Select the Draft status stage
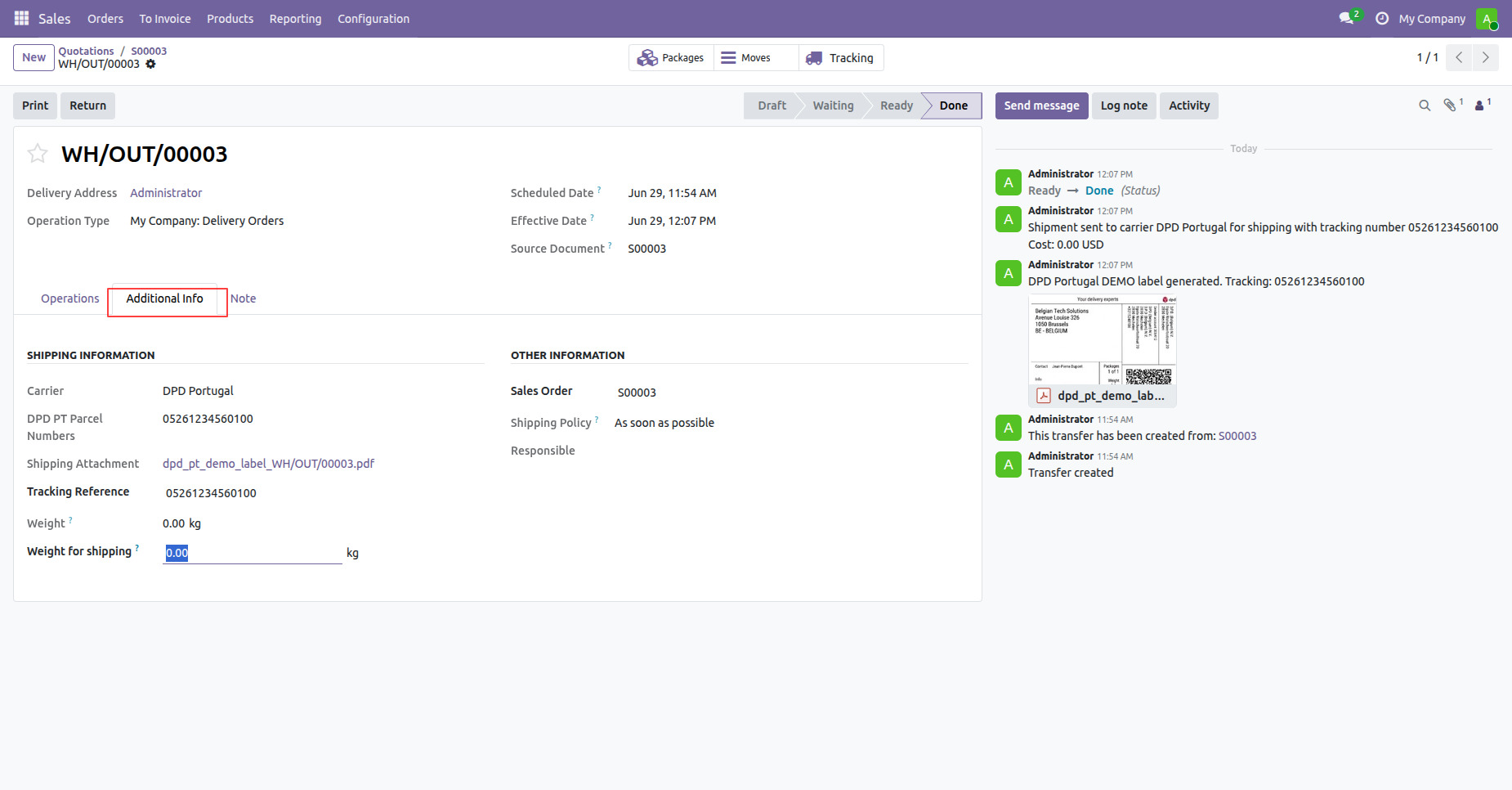This screenshot has height=790, width=1512. point(772,105)
